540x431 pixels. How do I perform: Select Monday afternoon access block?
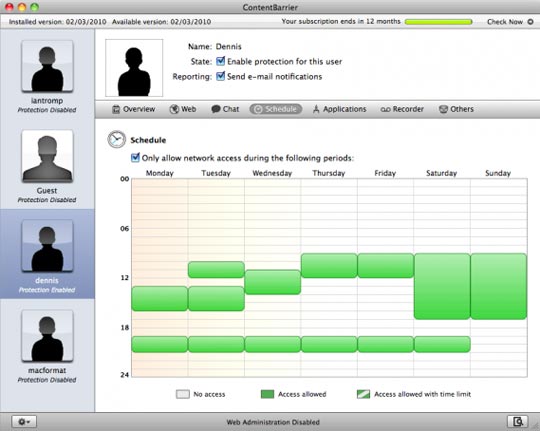click(160, 299)
